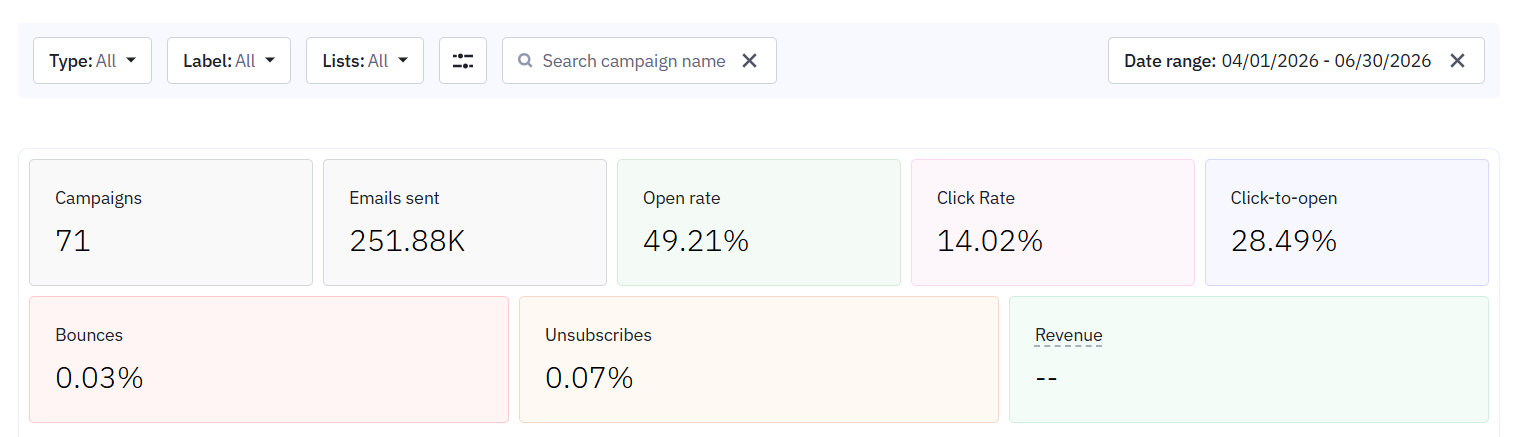
Task: Click the caret arrow beside Type: All
Action: click(132, 61)
